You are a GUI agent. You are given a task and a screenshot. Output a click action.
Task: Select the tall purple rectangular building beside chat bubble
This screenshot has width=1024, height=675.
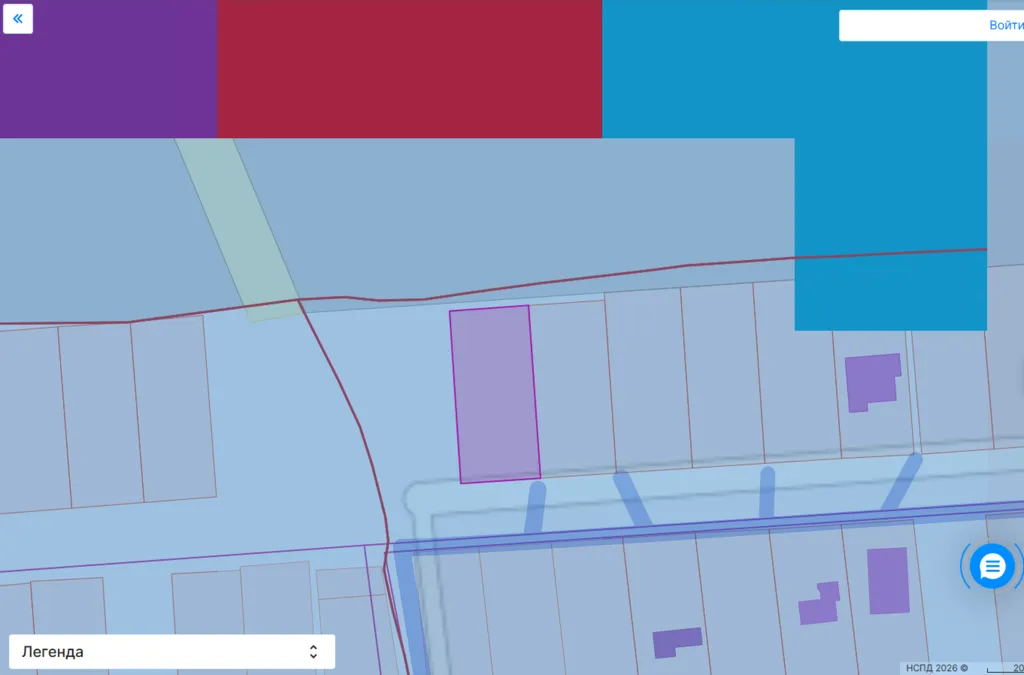click(x=888, y=580)
